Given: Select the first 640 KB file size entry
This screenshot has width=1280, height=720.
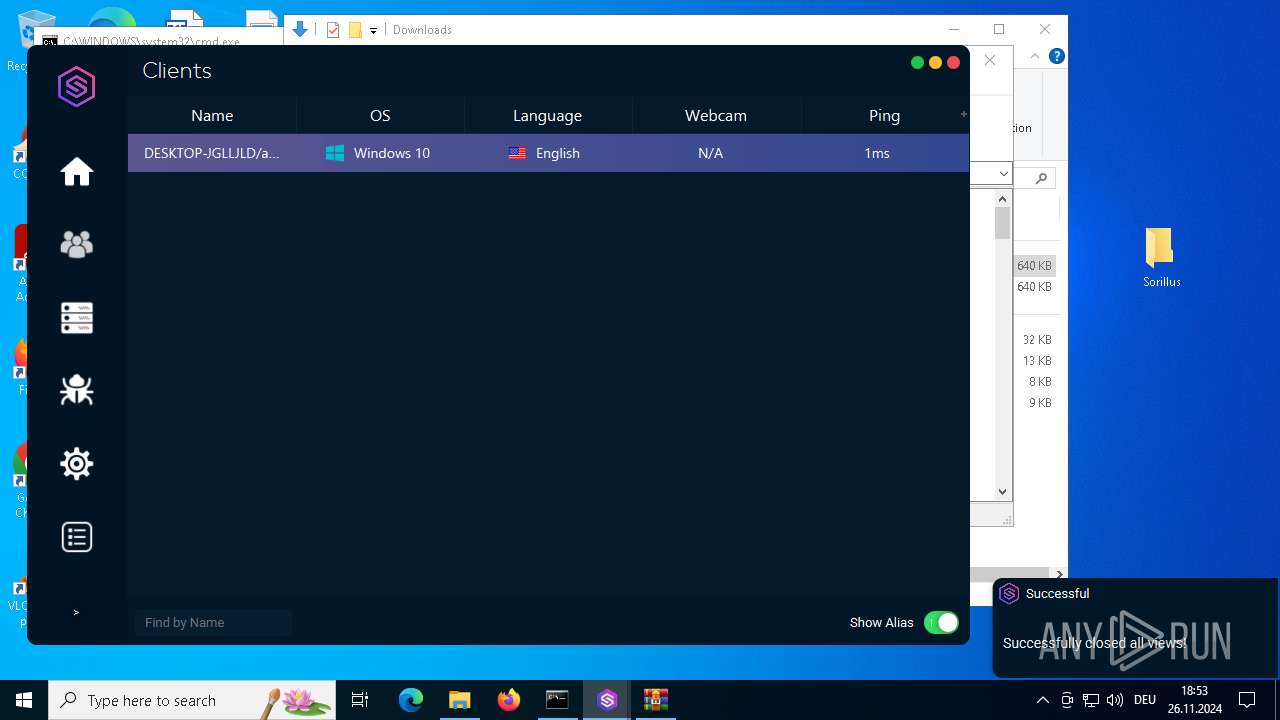Looking at the screenshot, I should click(x=1034, y=266).
